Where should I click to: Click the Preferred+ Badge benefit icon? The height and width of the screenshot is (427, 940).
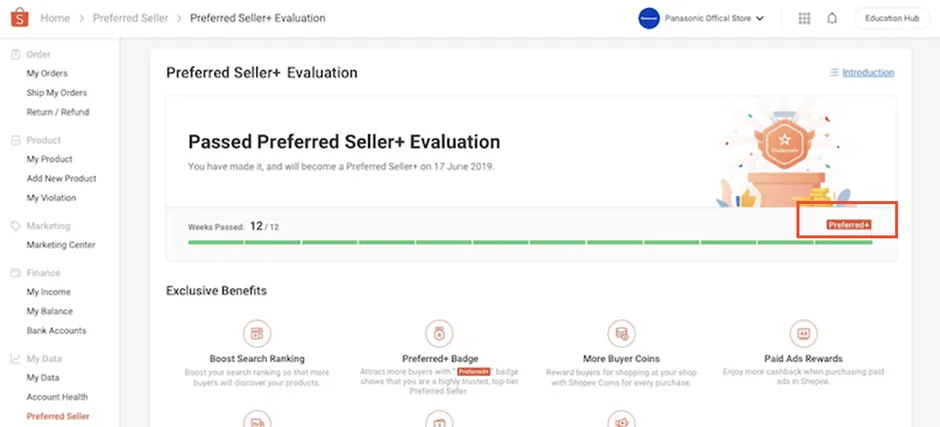(x=439, y=333)
